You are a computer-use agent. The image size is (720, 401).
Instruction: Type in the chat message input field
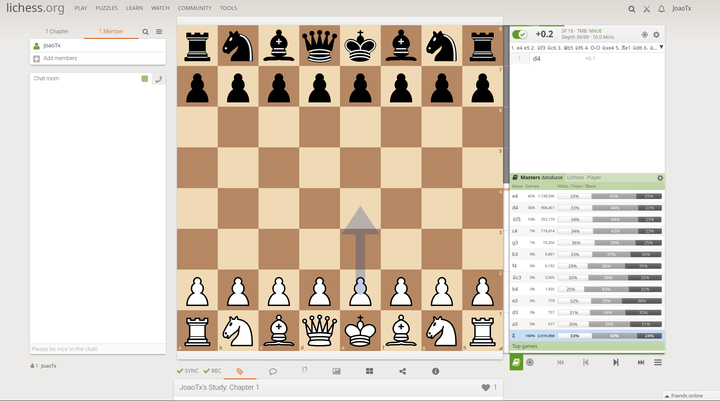tap(97, 348)
